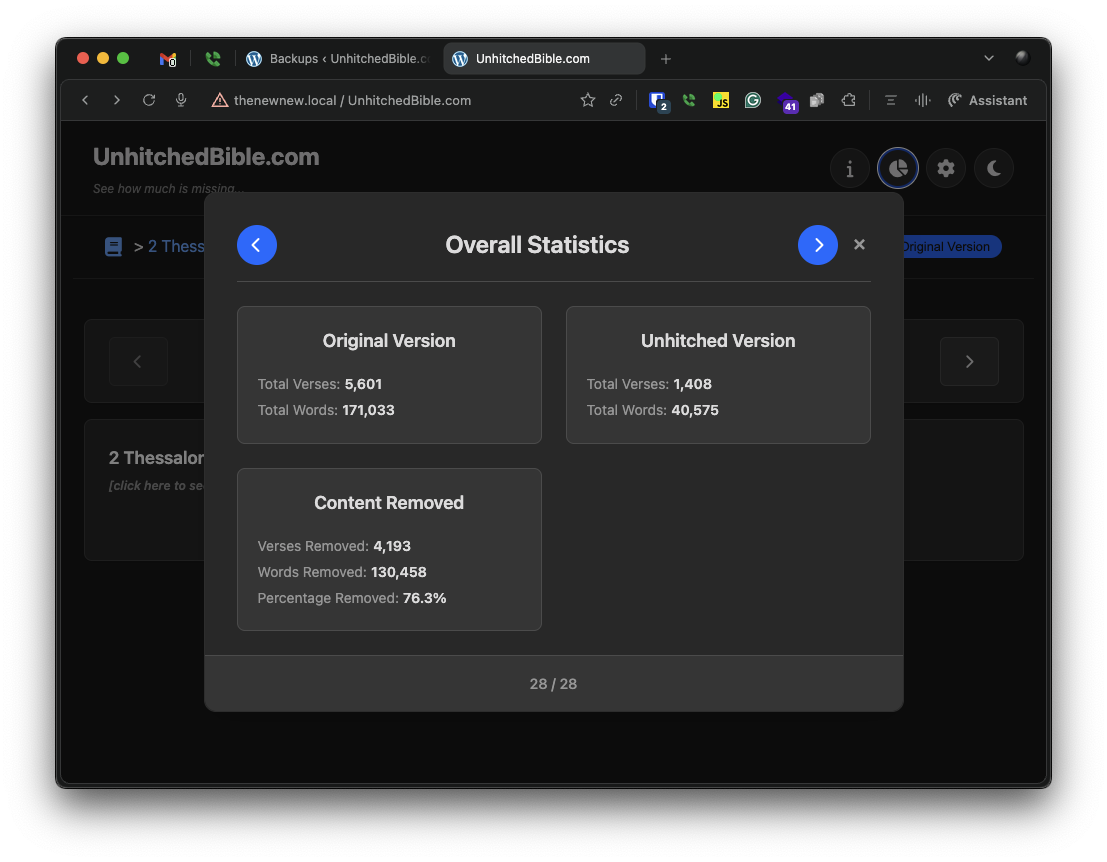Click the book icon in breadcrumb
The image size is (1107, 862).
point(113,246)
